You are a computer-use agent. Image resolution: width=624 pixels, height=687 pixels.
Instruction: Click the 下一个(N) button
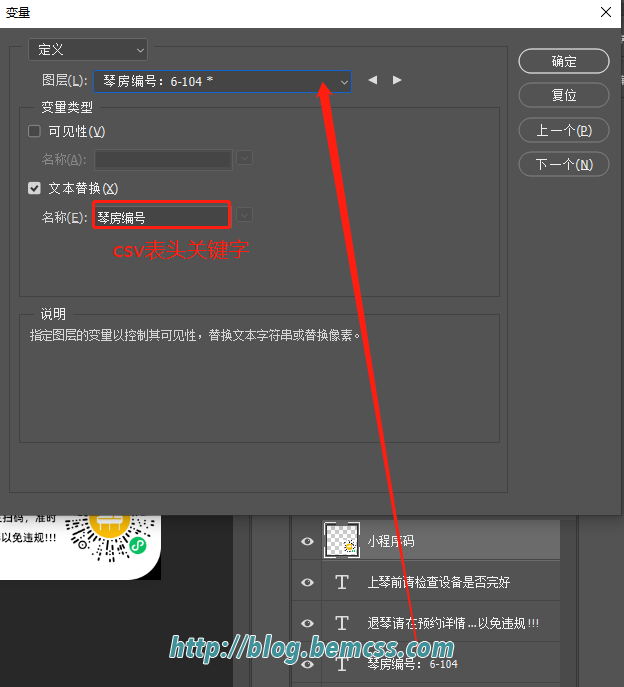(564, 164)
